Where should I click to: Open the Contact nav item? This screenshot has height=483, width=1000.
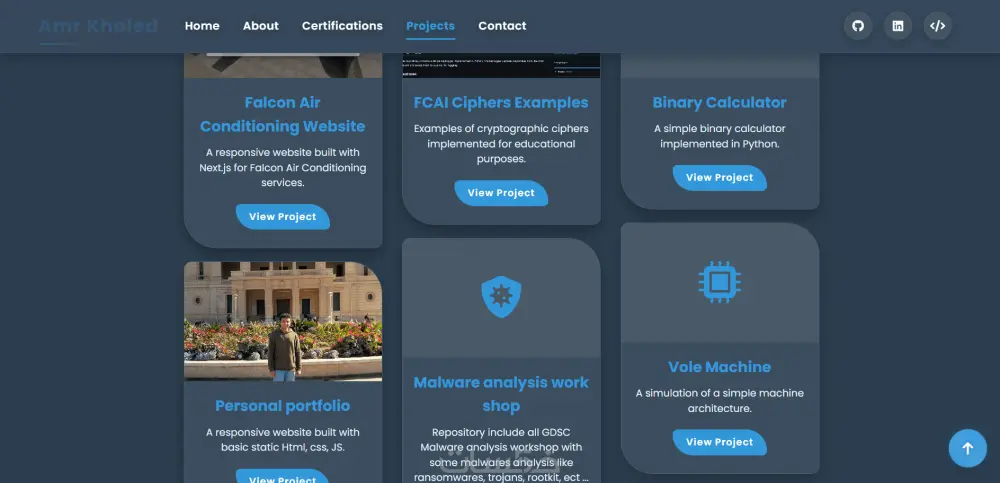click(x=503, y=26)
